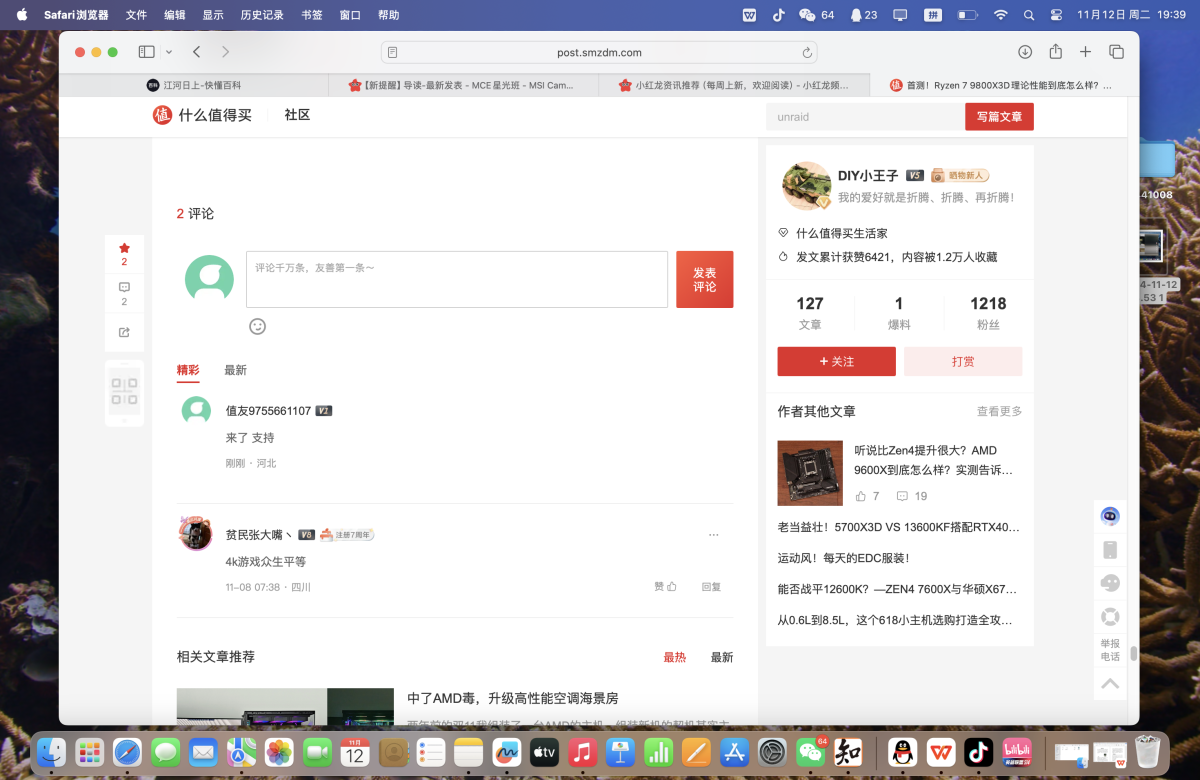Click the page's vertical scrollbar thumb
The image size is (1200, 780).
[1133, 654]
